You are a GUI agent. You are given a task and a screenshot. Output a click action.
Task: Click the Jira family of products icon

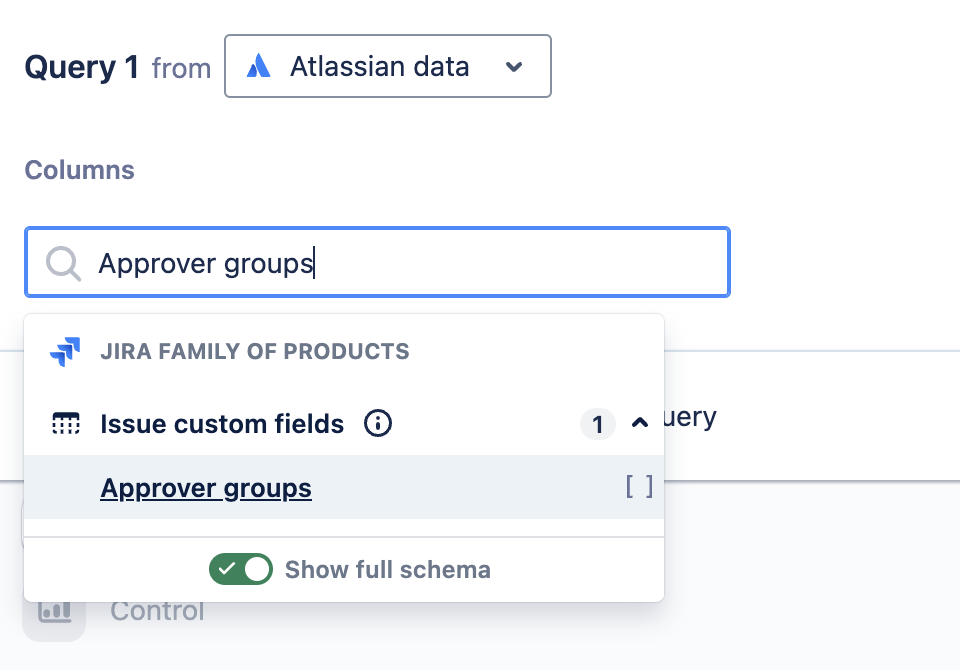click(x=65, y=352)
